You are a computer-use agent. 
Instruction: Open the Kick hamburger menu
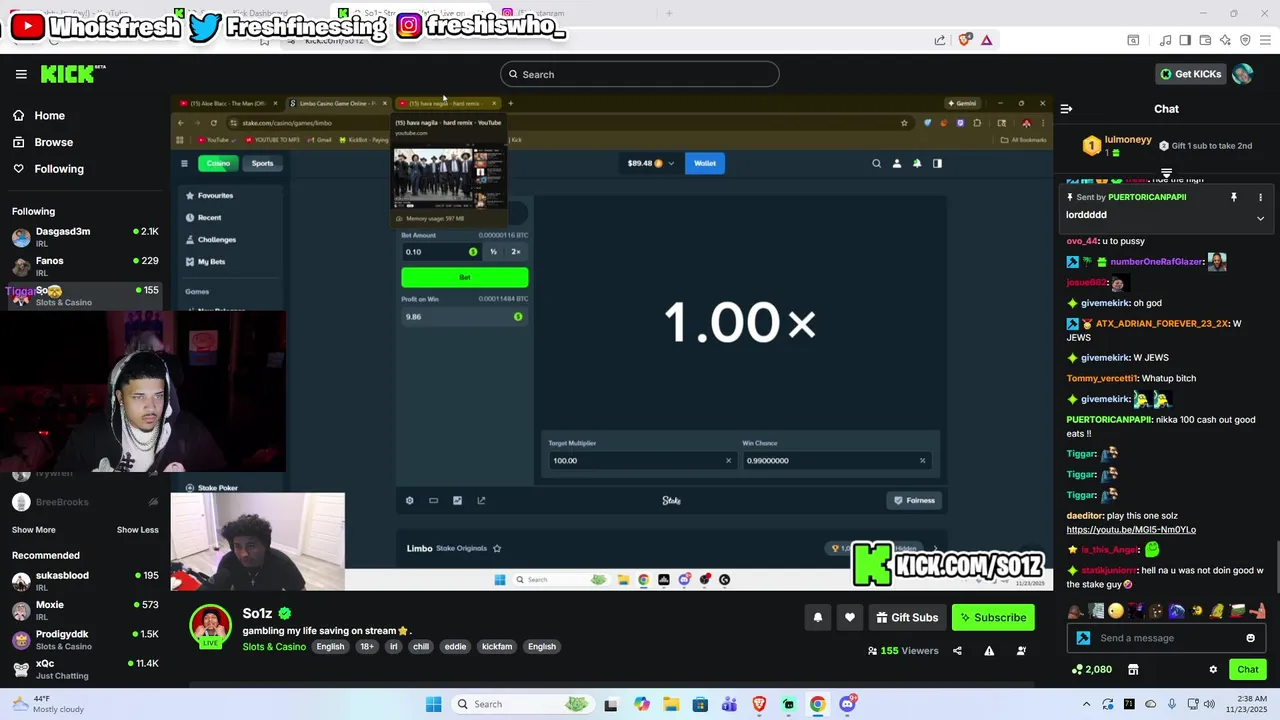[x=21, y=74]
